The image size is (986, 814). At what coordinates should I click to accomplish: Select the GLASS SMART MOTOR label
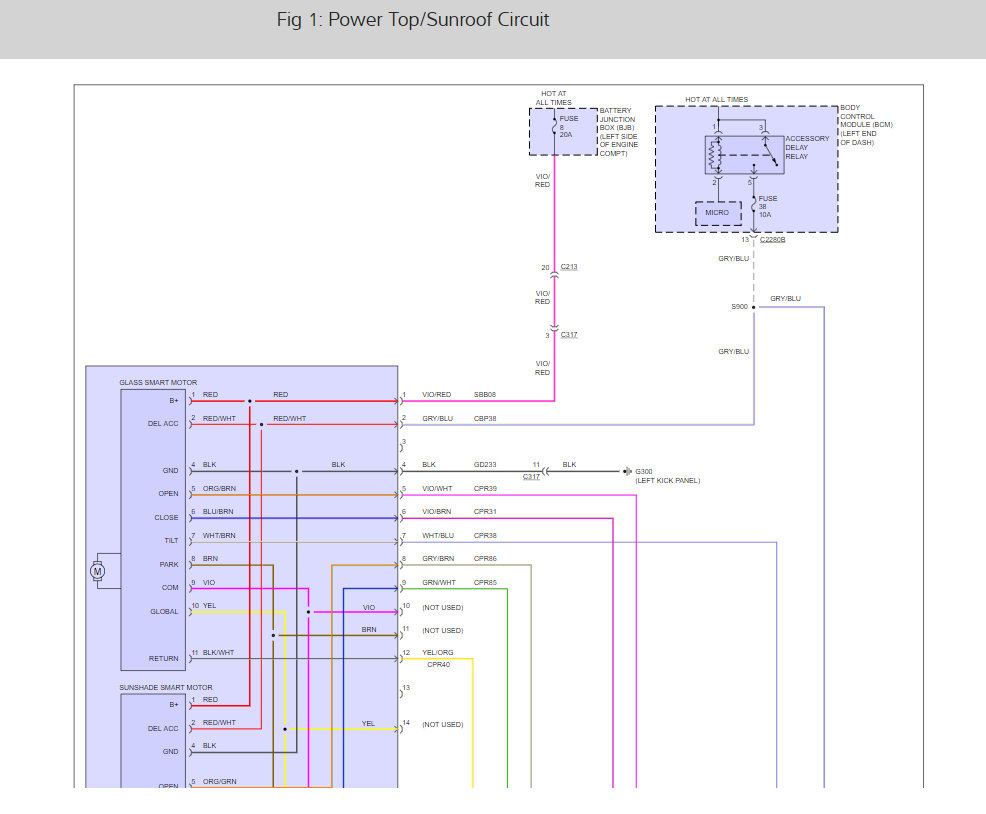point(158,382)
